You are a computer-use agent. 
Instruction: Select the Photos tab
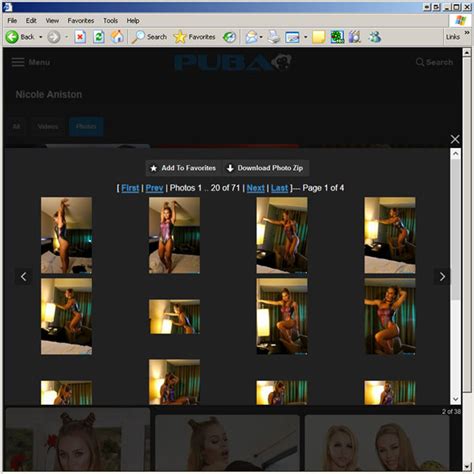click(x=86, y=127)
